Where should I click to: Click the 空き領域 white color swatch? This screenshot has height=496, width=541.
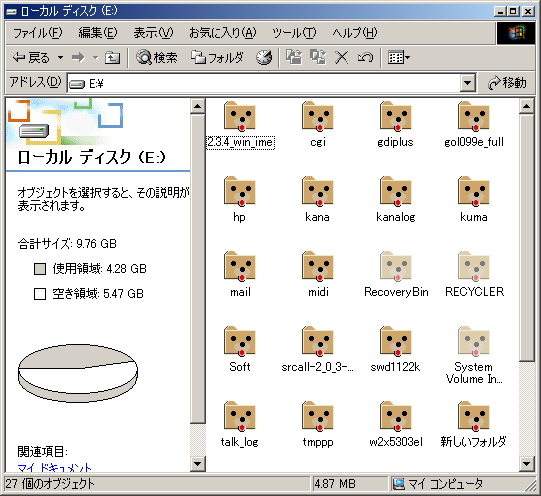coord(40,294)
